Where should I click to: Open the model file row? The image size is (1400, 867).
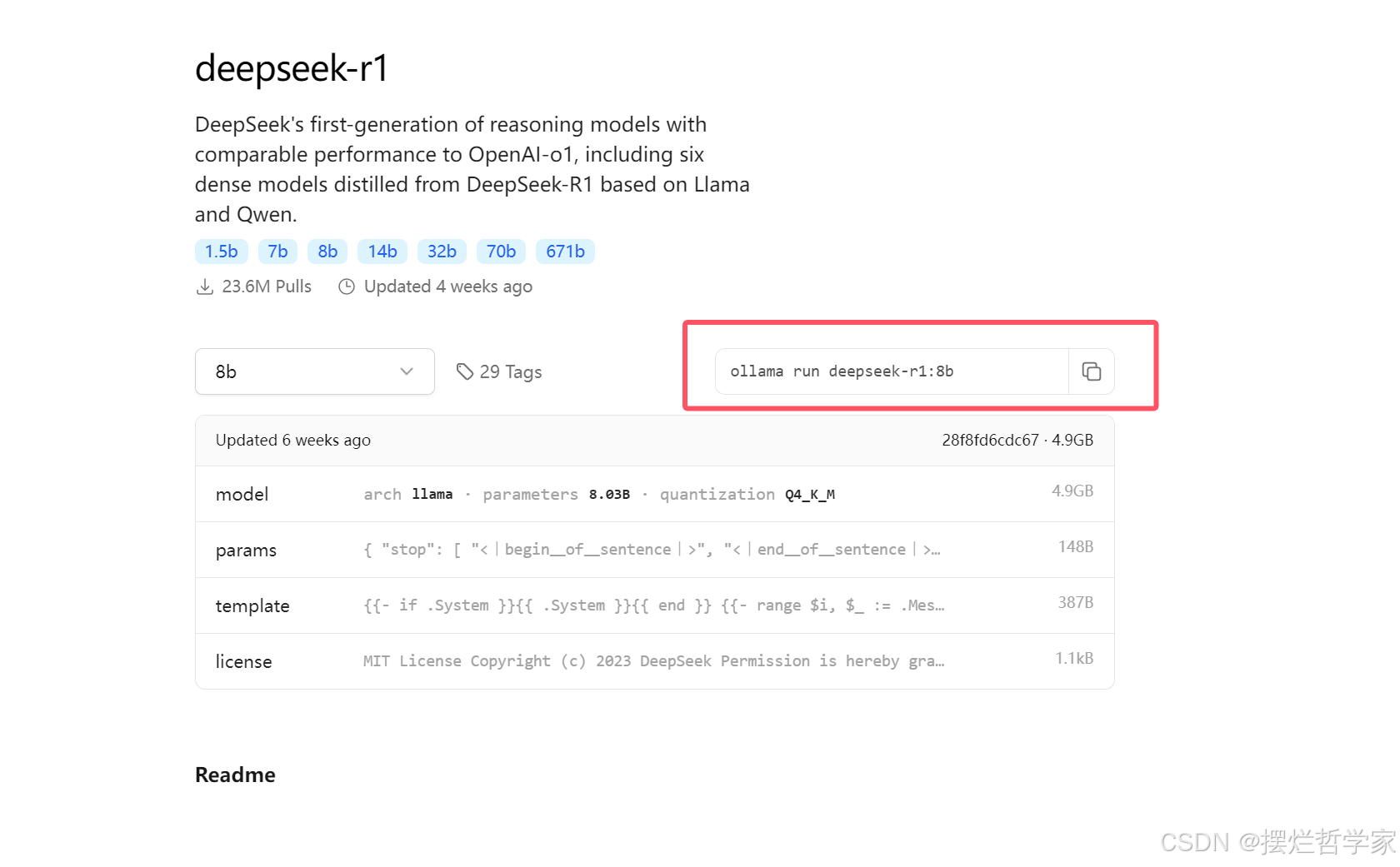[x=655, y=494]
